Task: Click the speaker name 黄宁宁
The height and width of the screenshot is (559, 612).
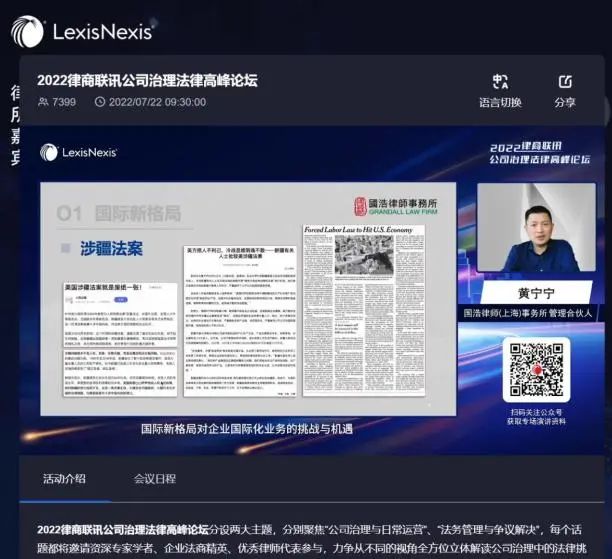Action: coord(536,293)
